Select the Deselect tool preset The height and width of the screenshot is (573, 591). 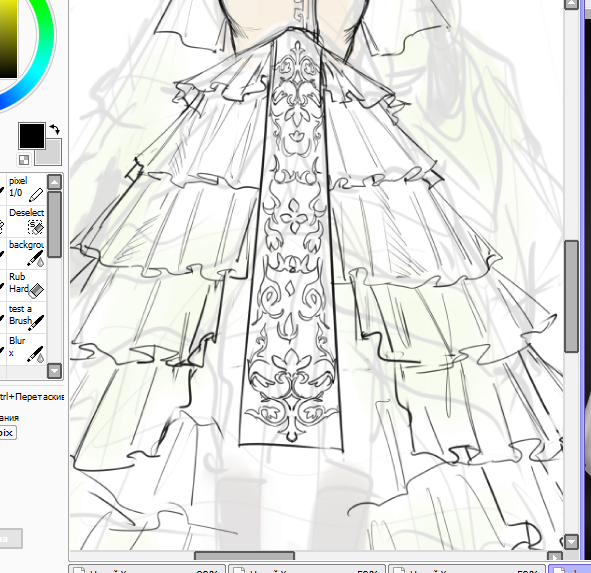[x=26, y=221]
